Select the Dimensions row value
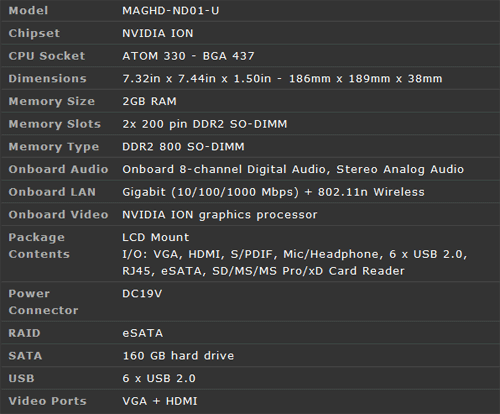Image resolution: width=500 pixels, height=414 pixels. (282, 79)
